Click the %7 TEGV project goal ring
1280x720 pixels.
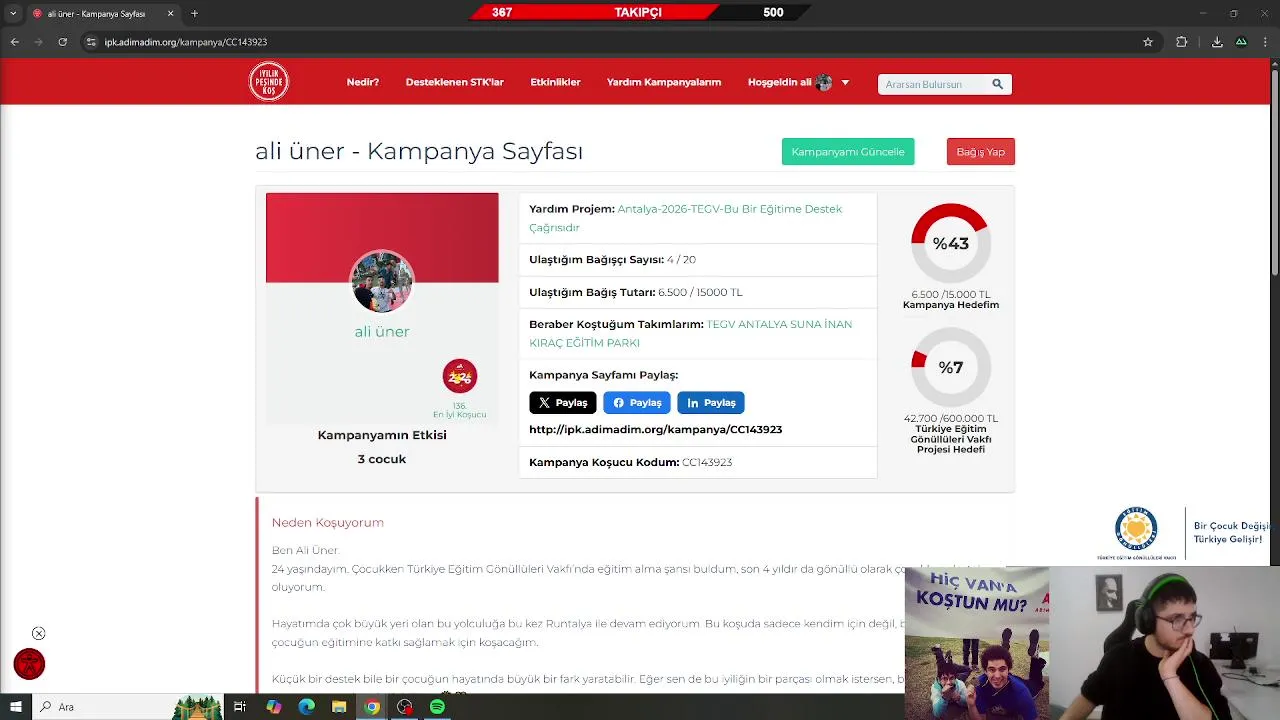pyautogui.click(x=950, y=367)
